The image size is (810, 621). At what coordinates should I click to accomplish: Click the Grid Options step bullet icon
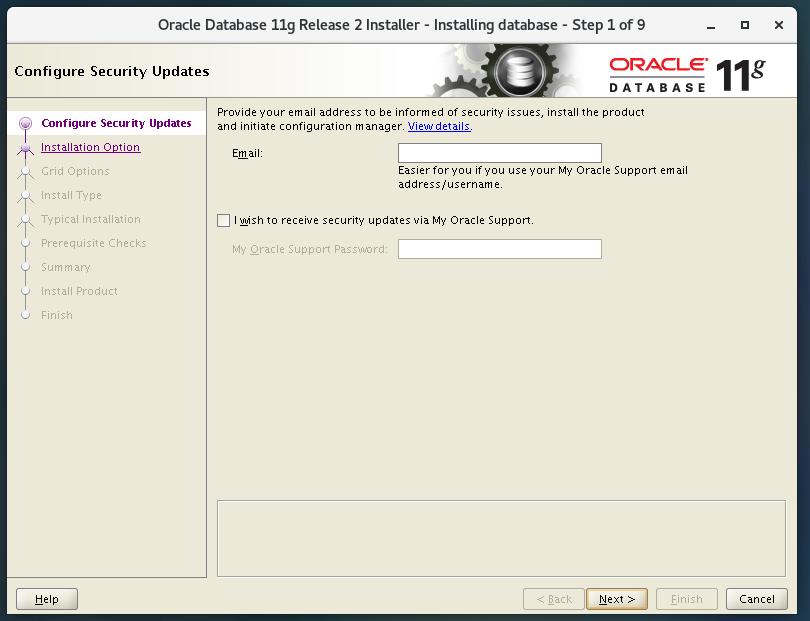pyautogui.click(x=25, y=172)
